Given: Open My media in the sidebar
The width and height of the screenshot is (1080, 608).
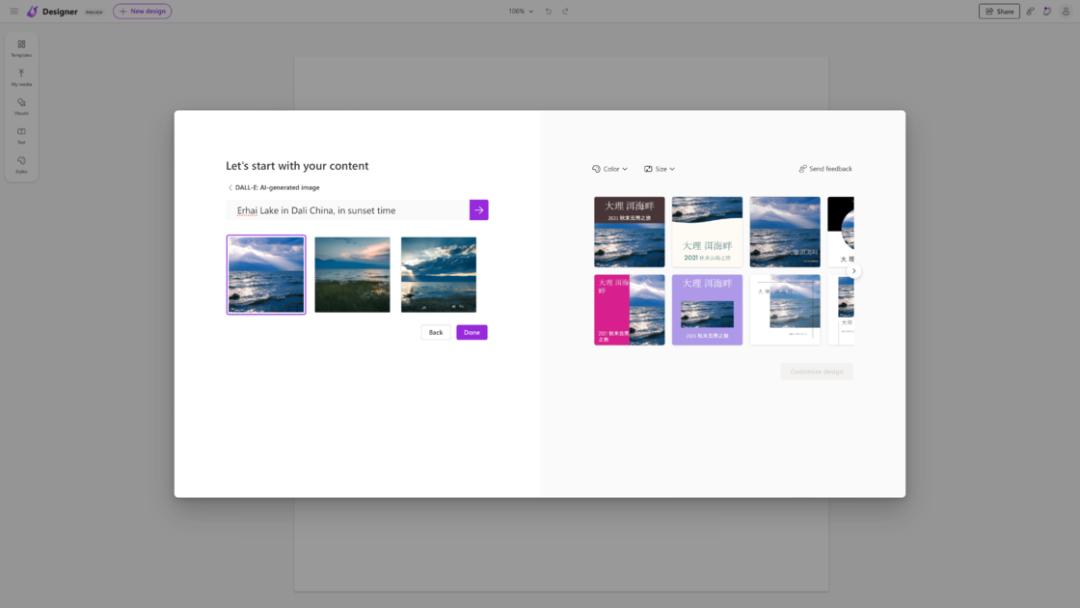Looking at the screenshot, I should [21, 77].
